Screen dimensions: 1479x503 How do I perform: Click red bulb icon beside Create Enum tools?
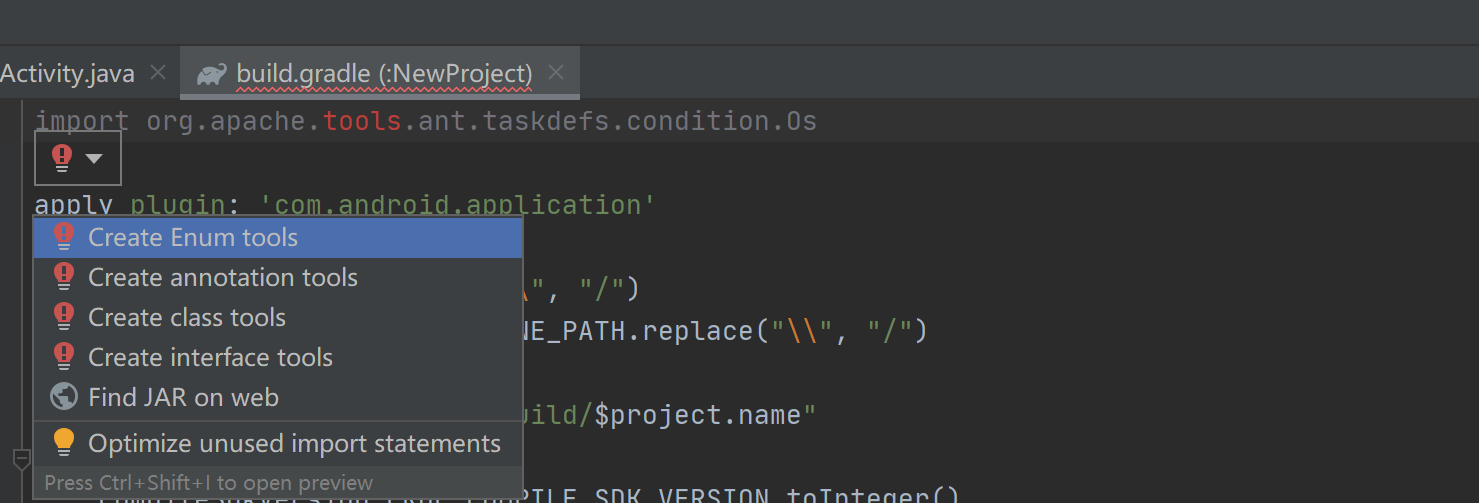64,237
